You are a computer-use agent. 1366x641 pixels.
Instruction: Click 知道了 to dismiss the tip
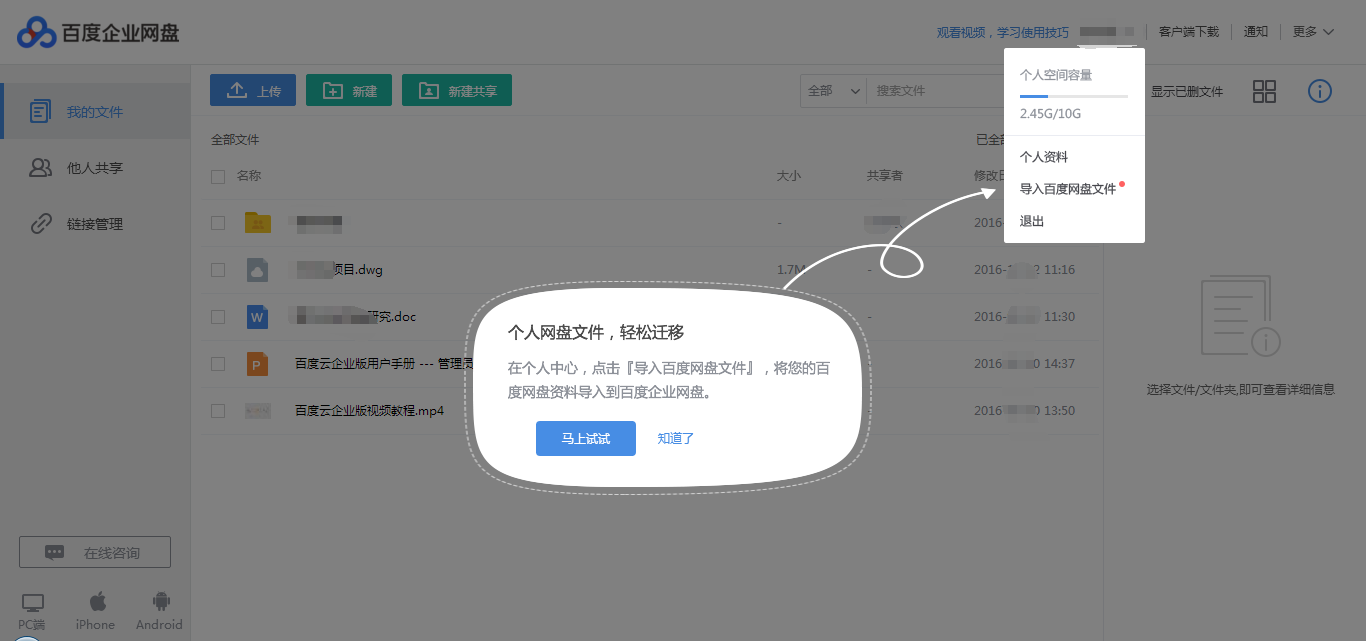676,439
